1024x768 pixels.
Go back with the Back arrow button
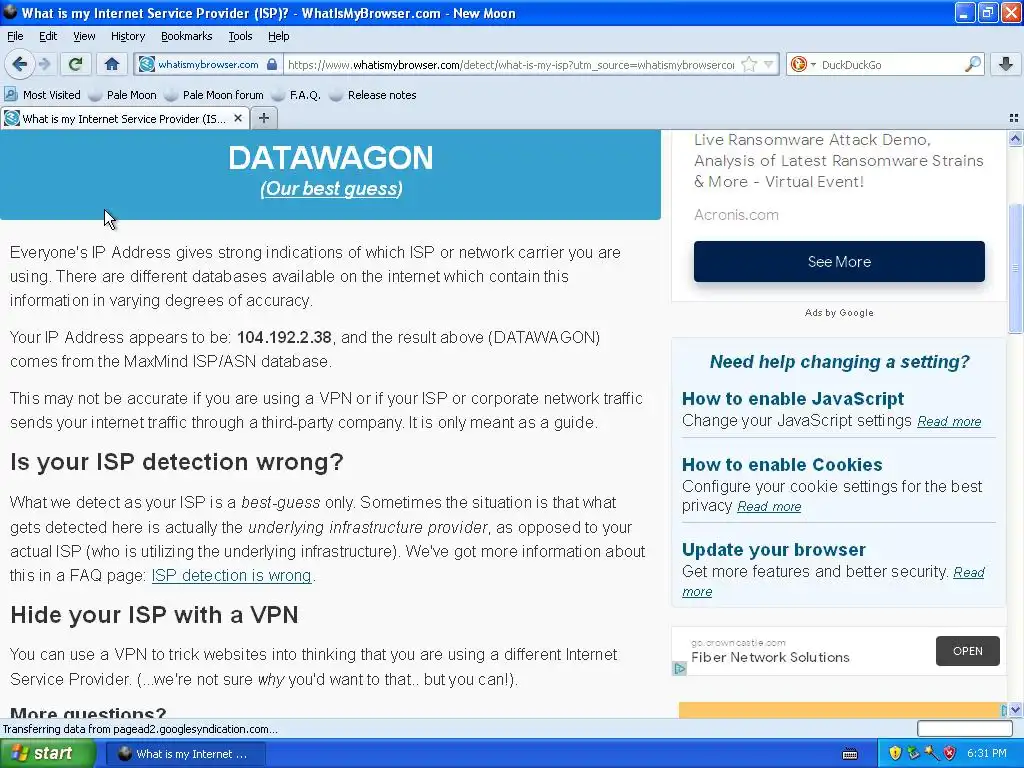19,64
